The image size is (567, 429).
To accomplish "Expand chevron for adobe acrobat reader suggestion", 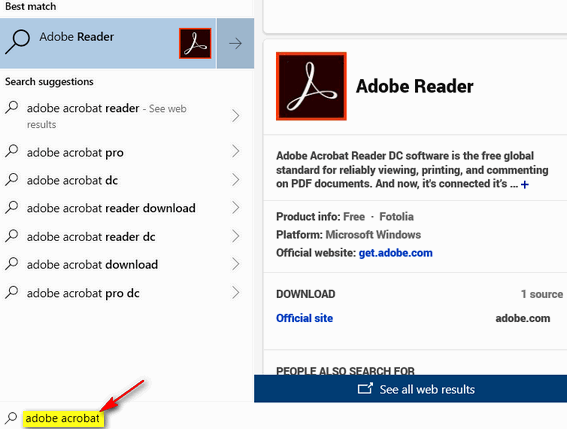I will point(236,116).
